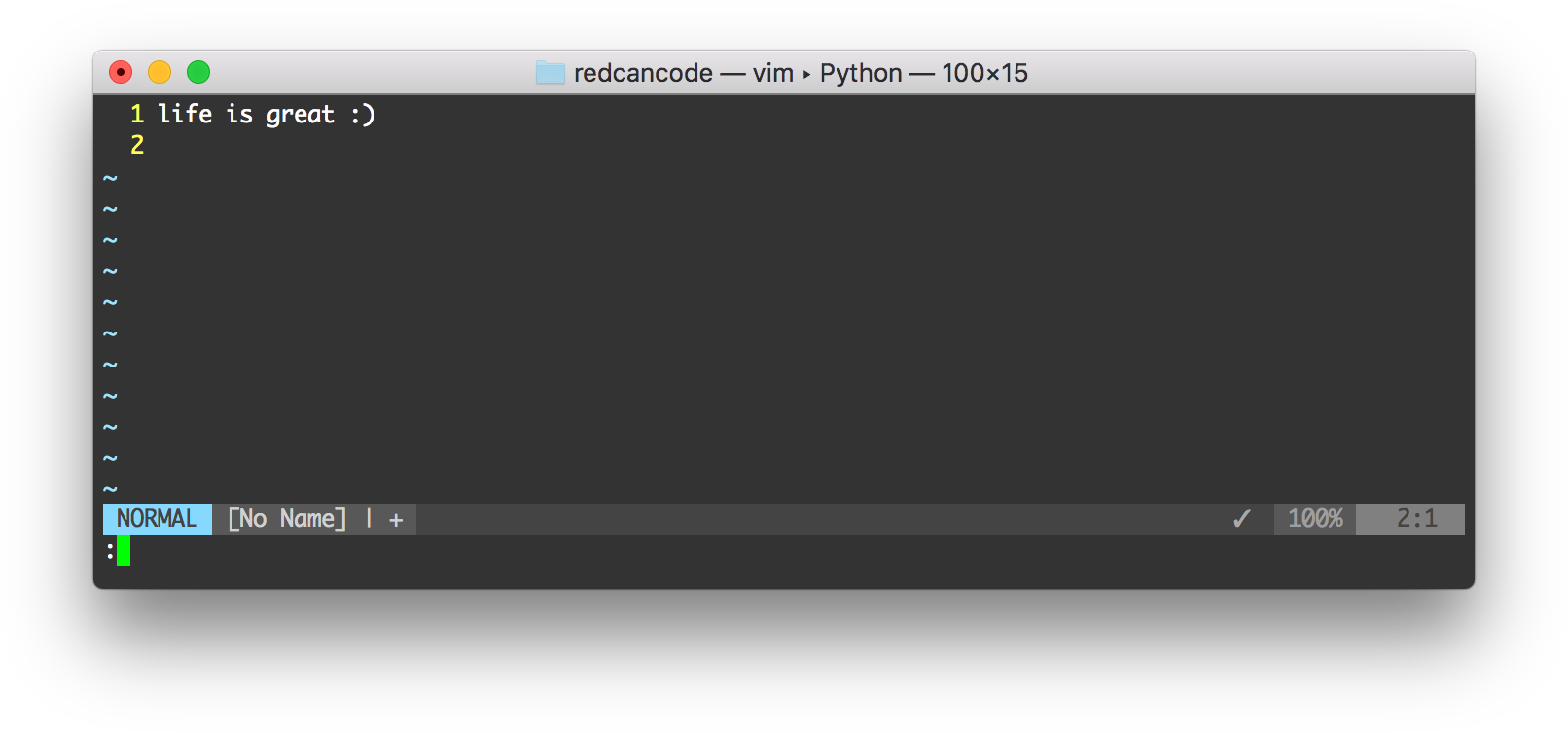The width and height of the screenshot is (1568, 733).
Task: Click the smiley ':)' text
Action: pos(363,115)
